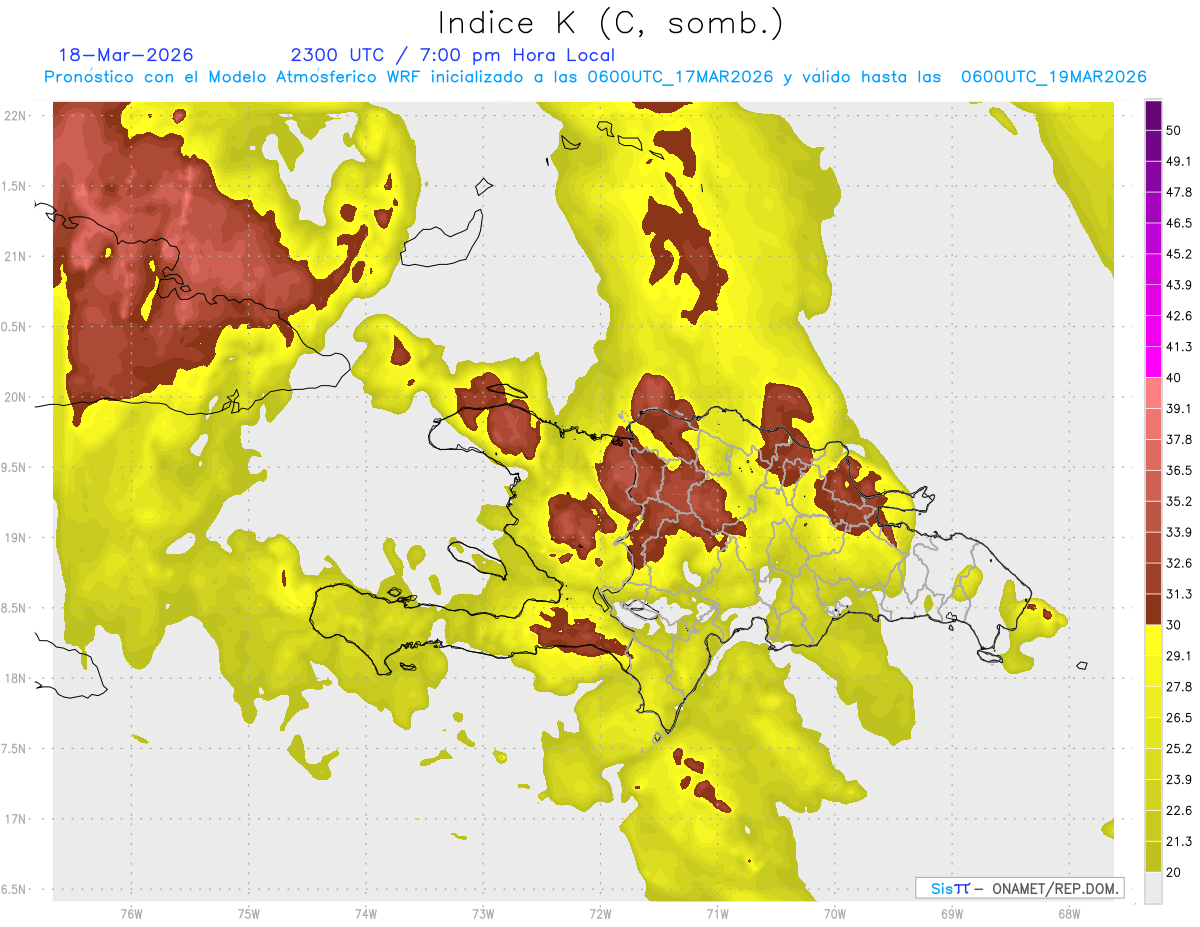Click the colorbar label "25.2"
Viewport: 1200px width, 927px height.
tap(1179, 748)
